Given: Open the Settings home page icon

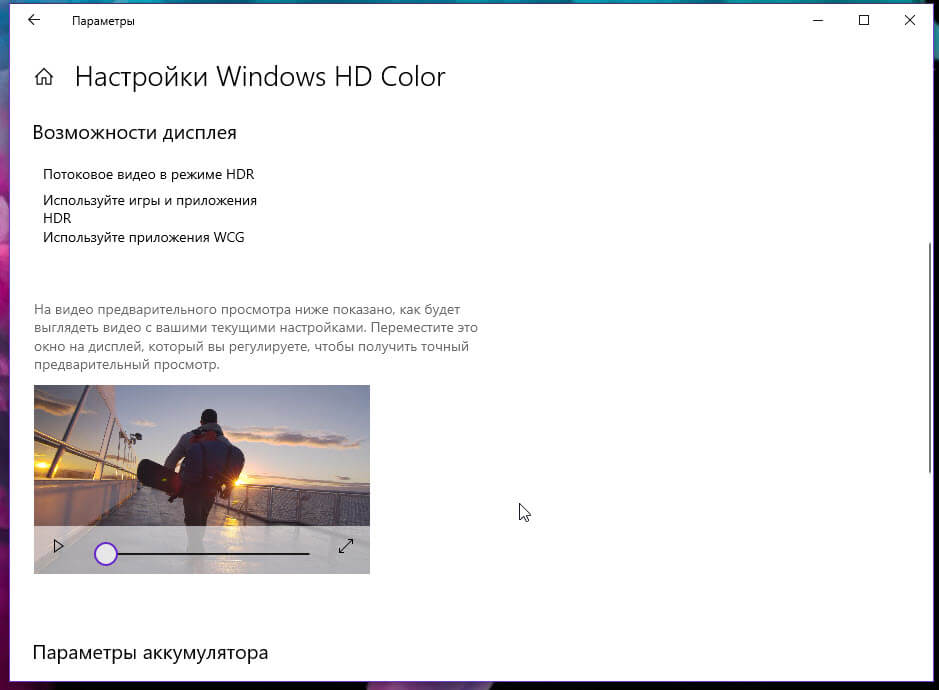Looking at the screenshot, I should tap(44, 77).
